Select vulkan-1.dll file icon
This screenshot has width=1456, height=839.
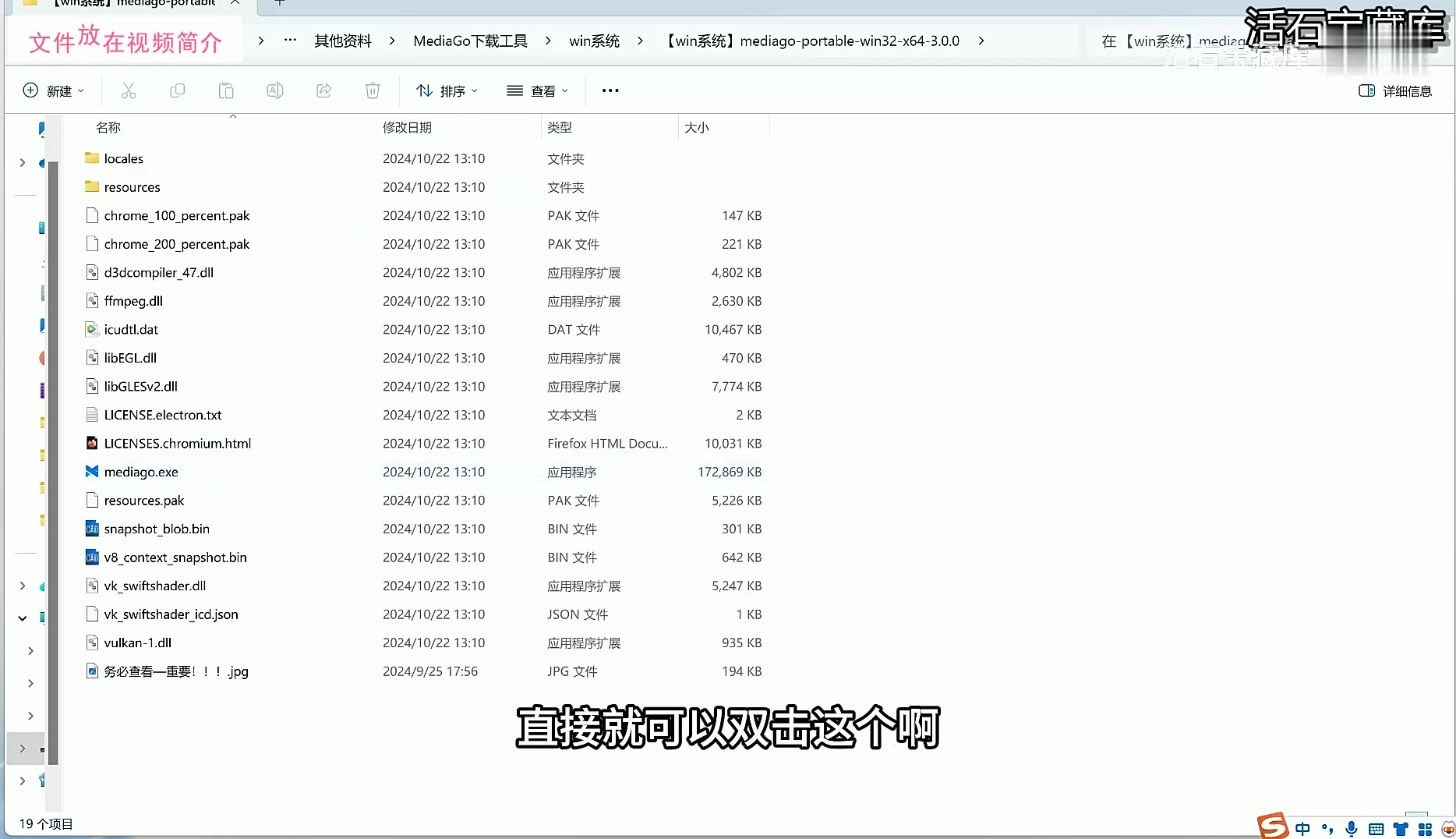(x=92, y=643)
